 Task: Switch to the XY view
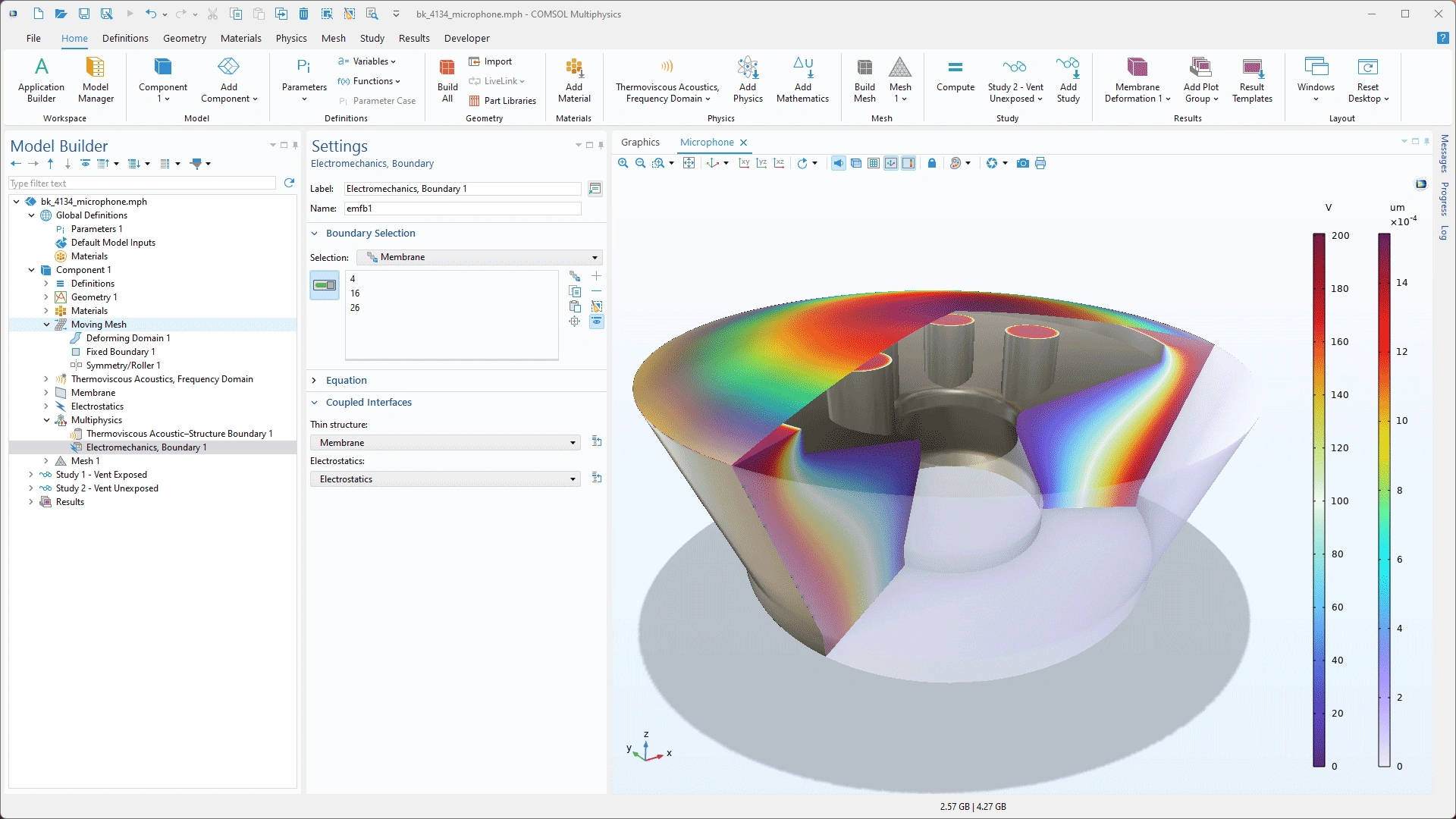click(x=744, y=163)
